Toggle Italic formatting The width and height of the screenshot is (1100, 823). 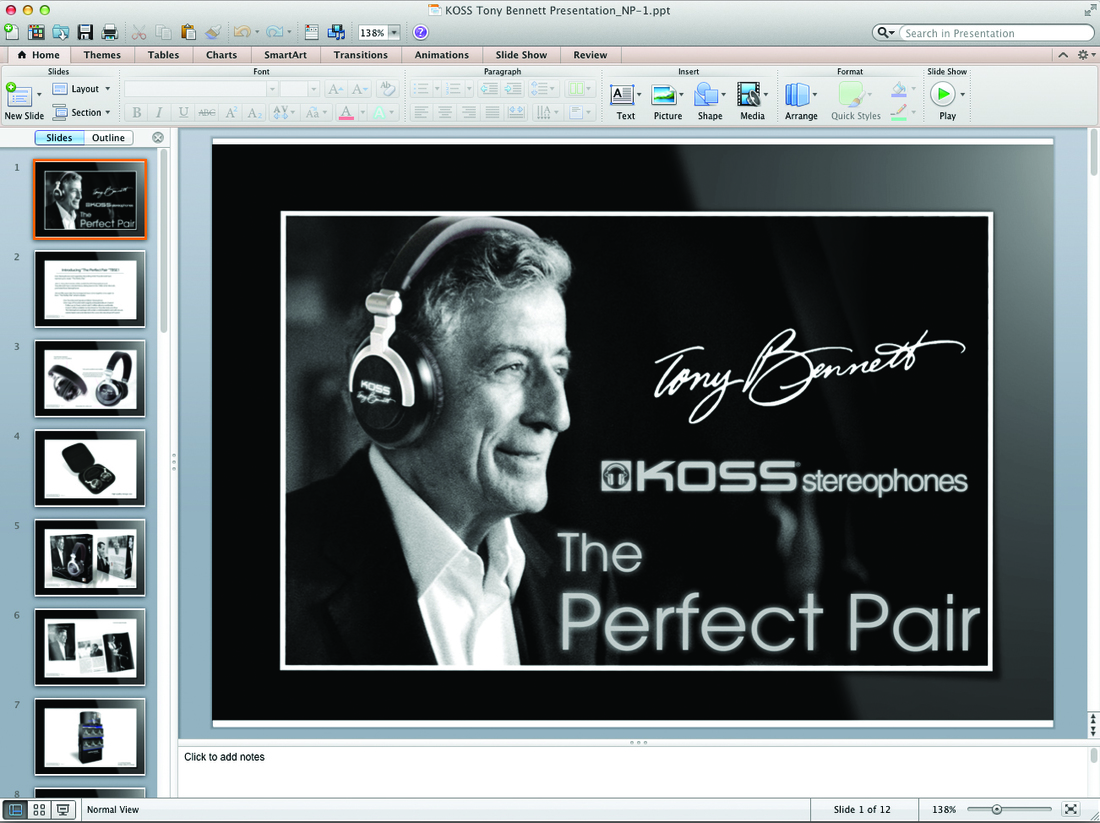click(159, 112)
